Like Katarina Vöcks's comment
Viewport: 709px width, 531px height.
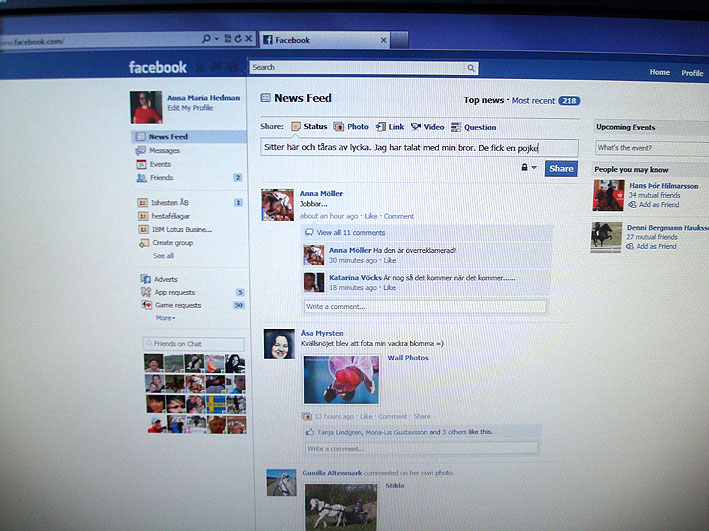point(389,288)
